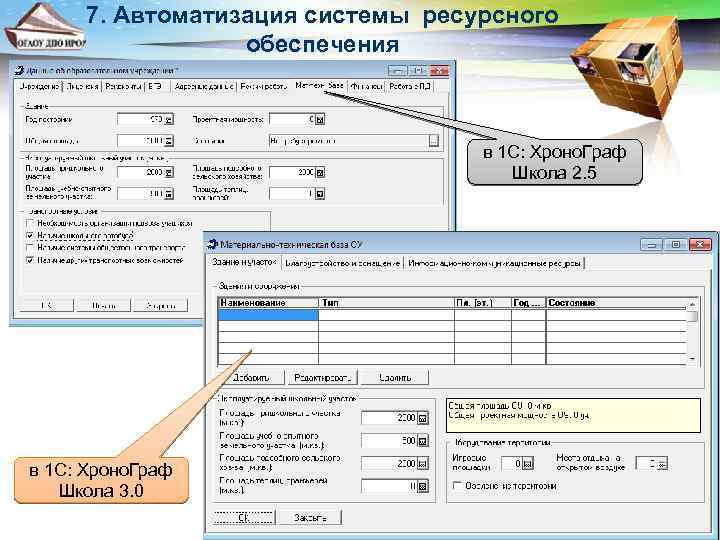Screen dimensions: 720x540
Task: Switch to Адресные данные tab
Action: point(204,86)
